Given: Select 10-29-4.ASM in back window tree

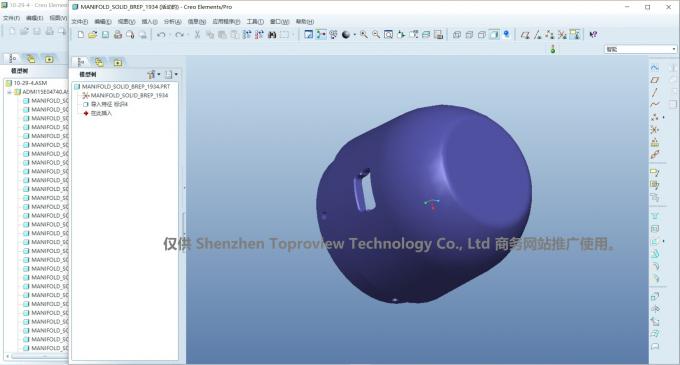Looking at the screenshot, I should click(x=26, y=83).
